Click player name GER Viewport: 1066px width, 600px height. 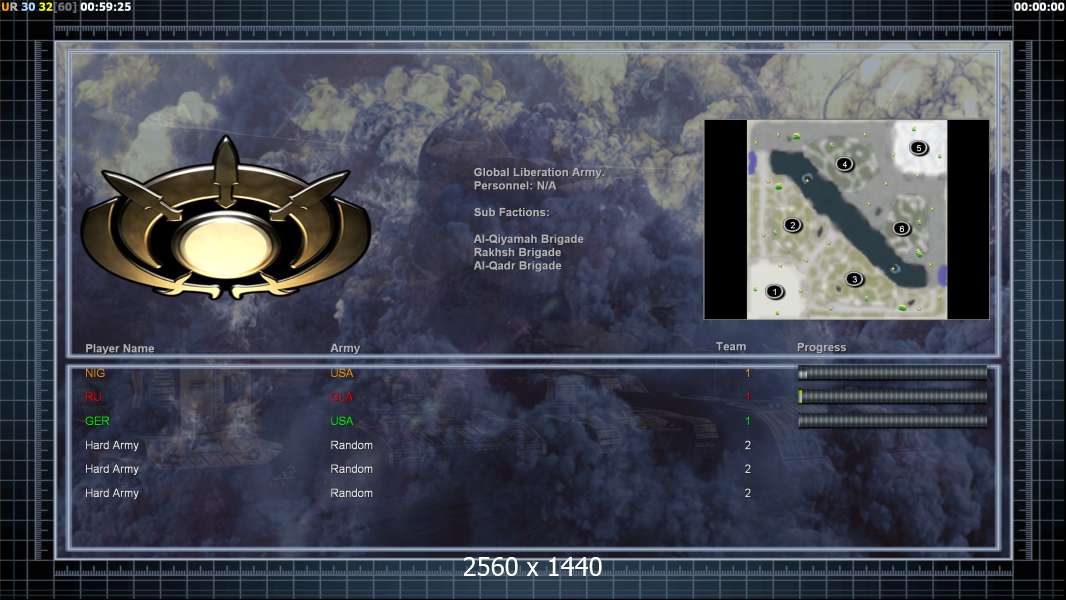coord(97,421)
